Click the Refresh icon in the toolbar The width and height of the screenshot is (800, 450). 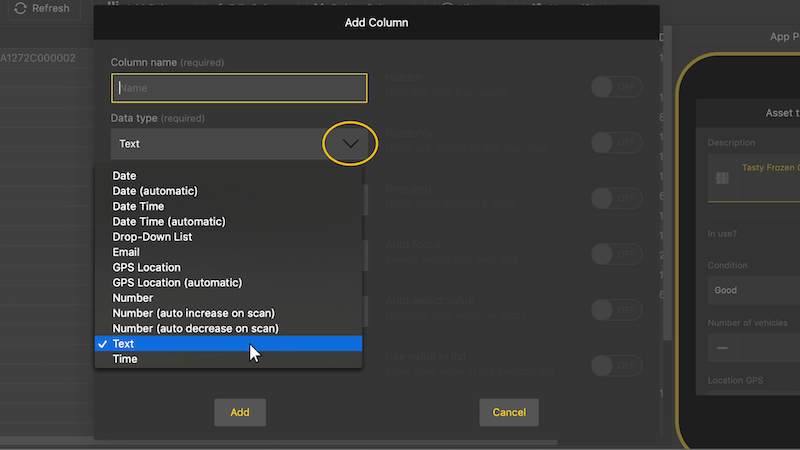(20, 8)
